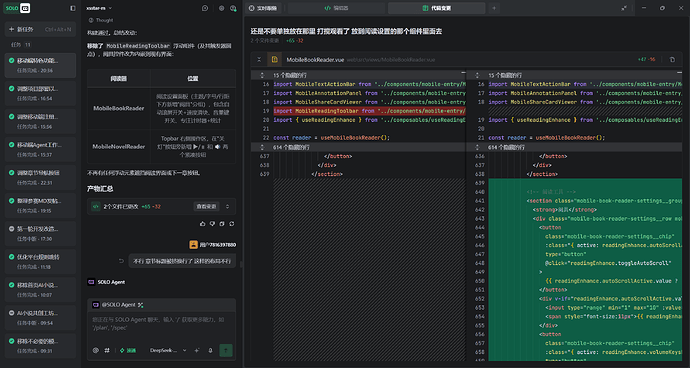Click thumbs down on the response
This screenshot has width=690, height=368.
212,224
